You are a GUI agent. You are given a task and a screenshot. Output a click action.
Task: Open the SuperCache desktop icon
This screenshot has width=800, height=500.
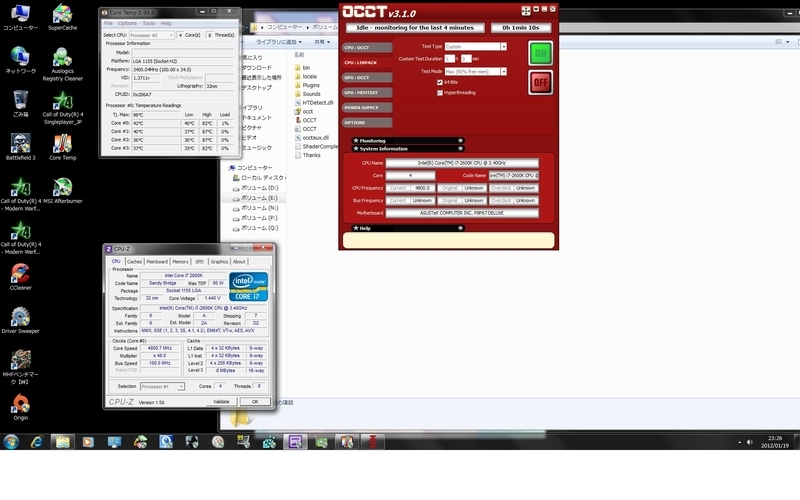(x=62, y=17)
